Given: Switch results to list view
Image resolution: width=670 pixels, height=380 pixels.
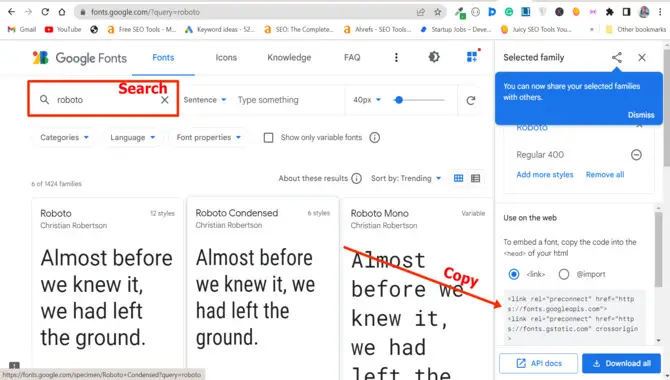Looking at the screenshot, I should 476,178.
